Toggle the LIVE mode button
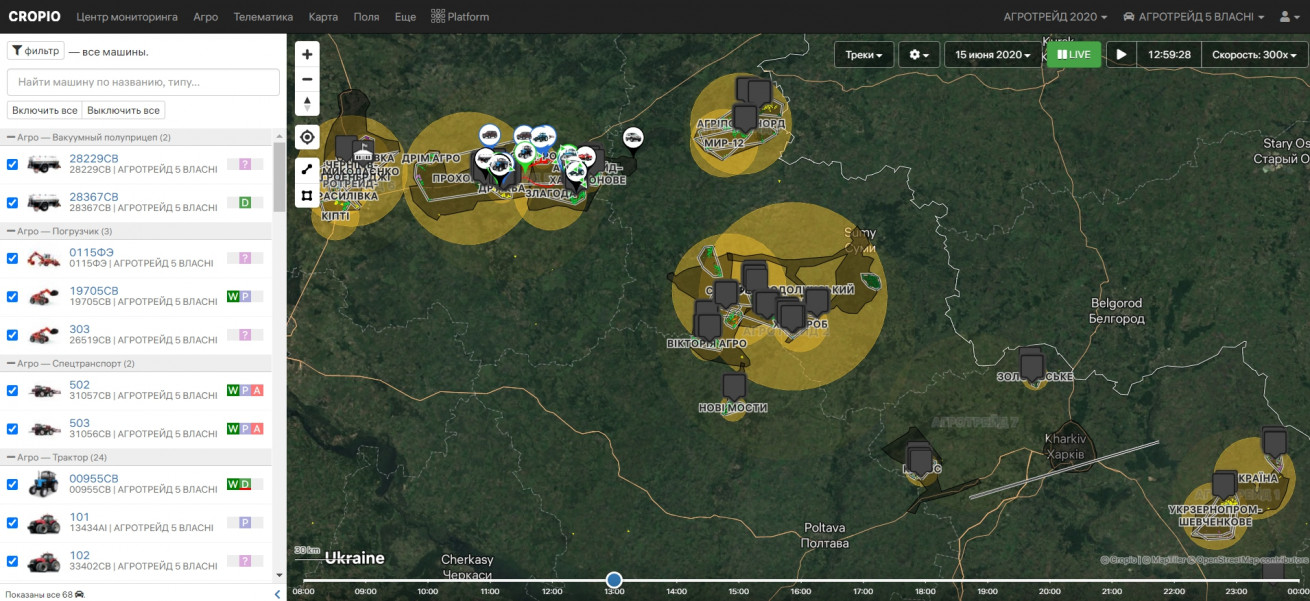Image resolution: width=1310 pixels, height=601 pixels. [1074, 54]
